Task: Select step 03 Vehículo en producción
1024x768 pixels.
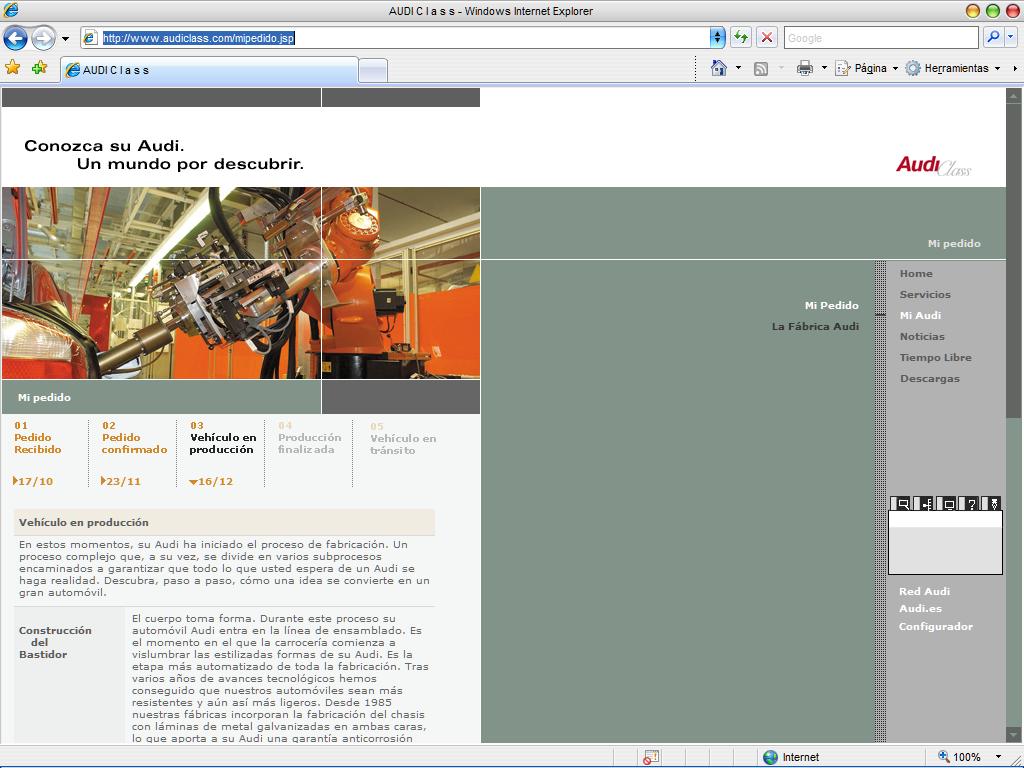Action: pos(223,438)
